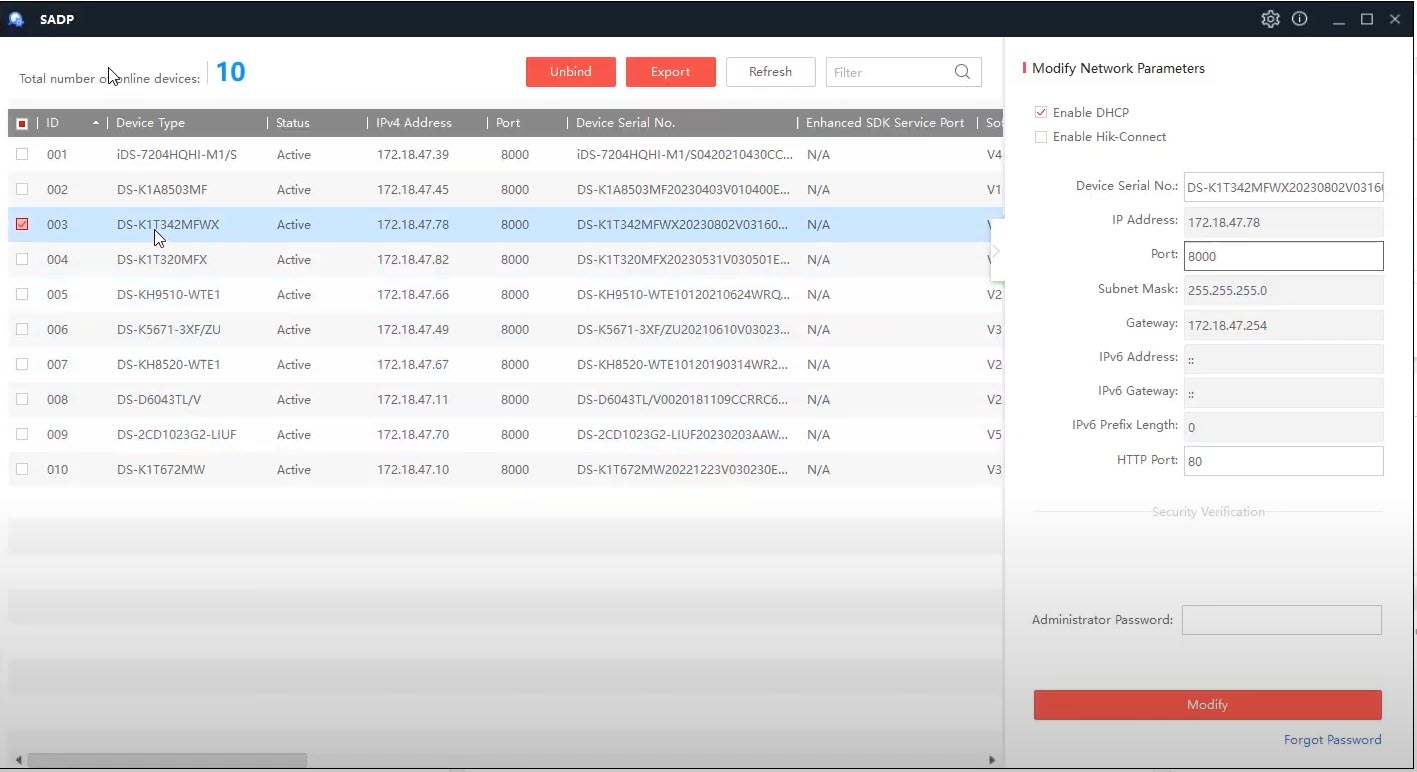Click the info icon in title bar
This screenshot has width=1417, height=772.
coord(1299,19)
